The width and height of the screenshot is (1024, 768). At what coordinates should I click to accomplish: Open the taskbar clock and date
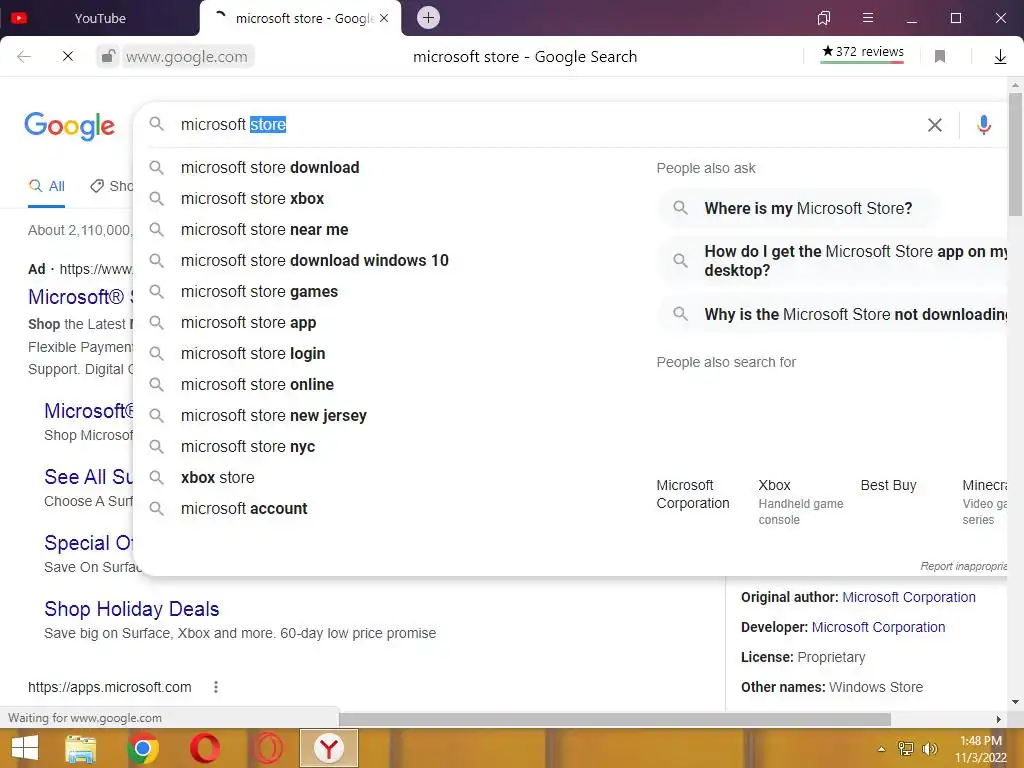981,749
